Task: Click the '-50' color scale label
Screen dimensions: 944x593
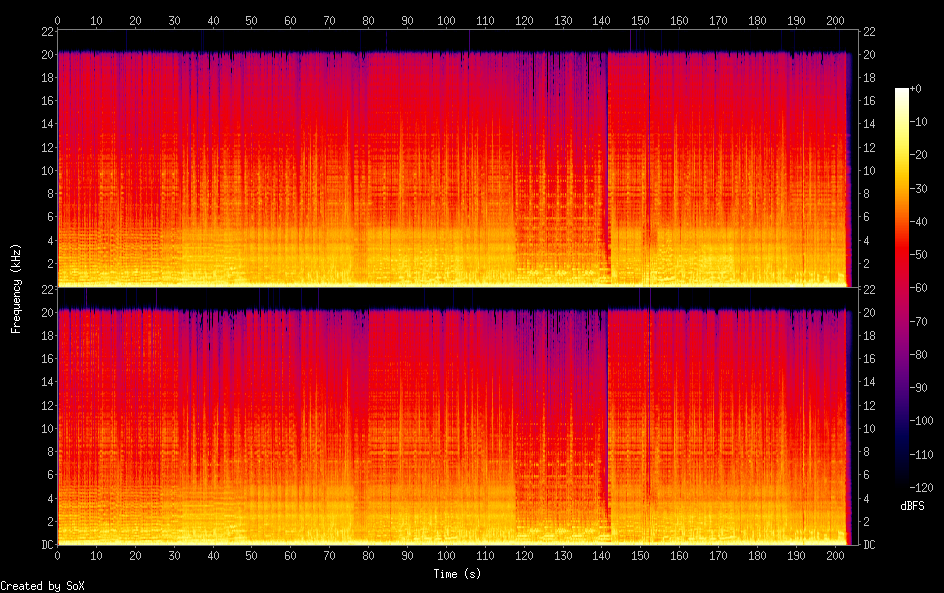Action: click(x=918, y=255)
